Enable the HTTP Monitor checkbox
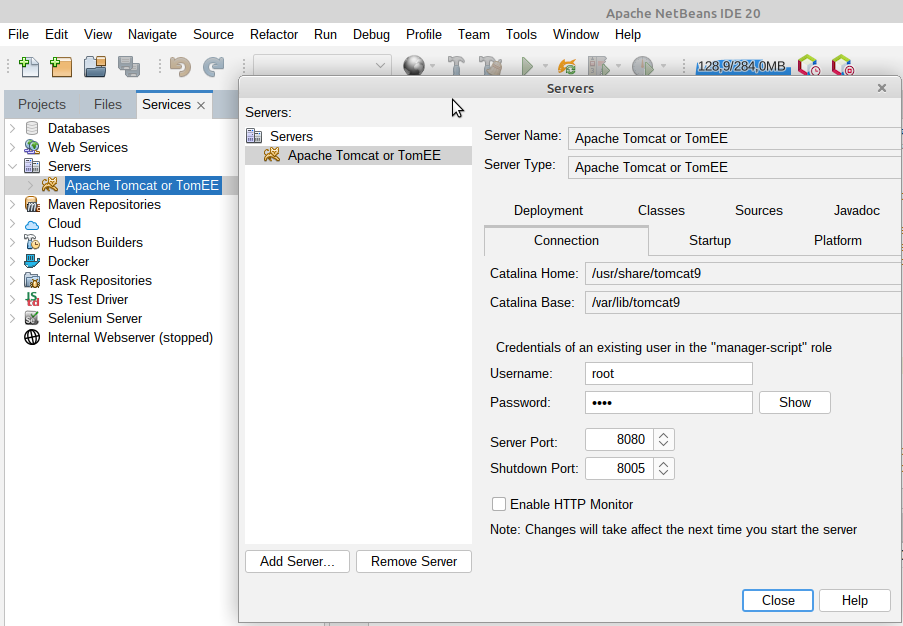 tap(499, 504)
